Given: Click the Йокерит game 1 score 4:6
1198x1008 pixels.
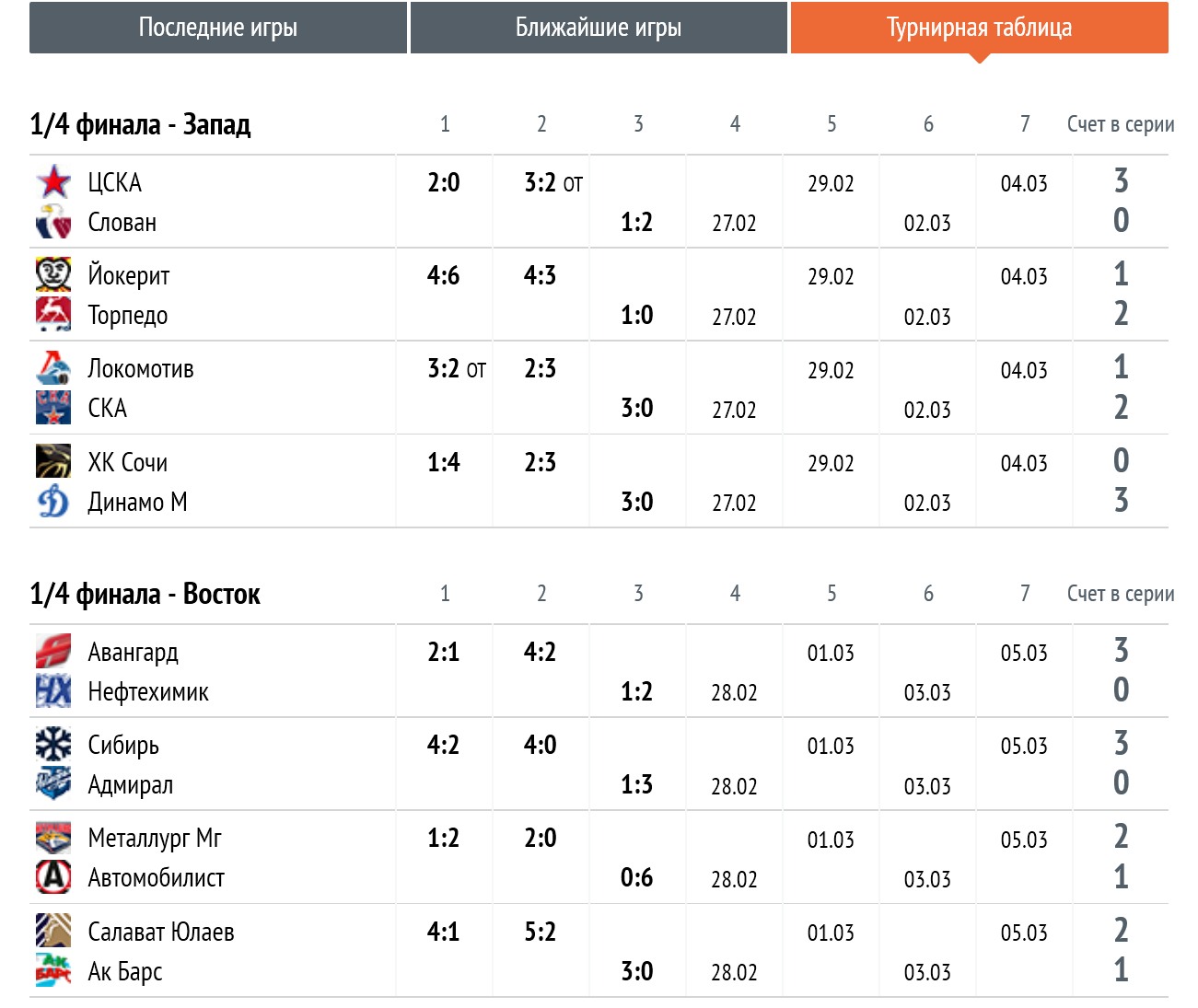Looking at the screenshot, I should [x=444, y=276].
